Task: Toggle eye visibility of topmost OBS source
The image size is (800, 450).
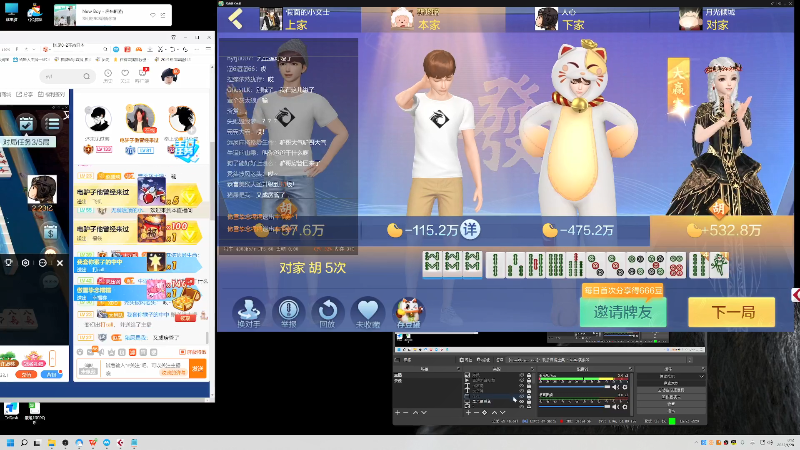Action: pyautogui.click(x=521, y=375)
